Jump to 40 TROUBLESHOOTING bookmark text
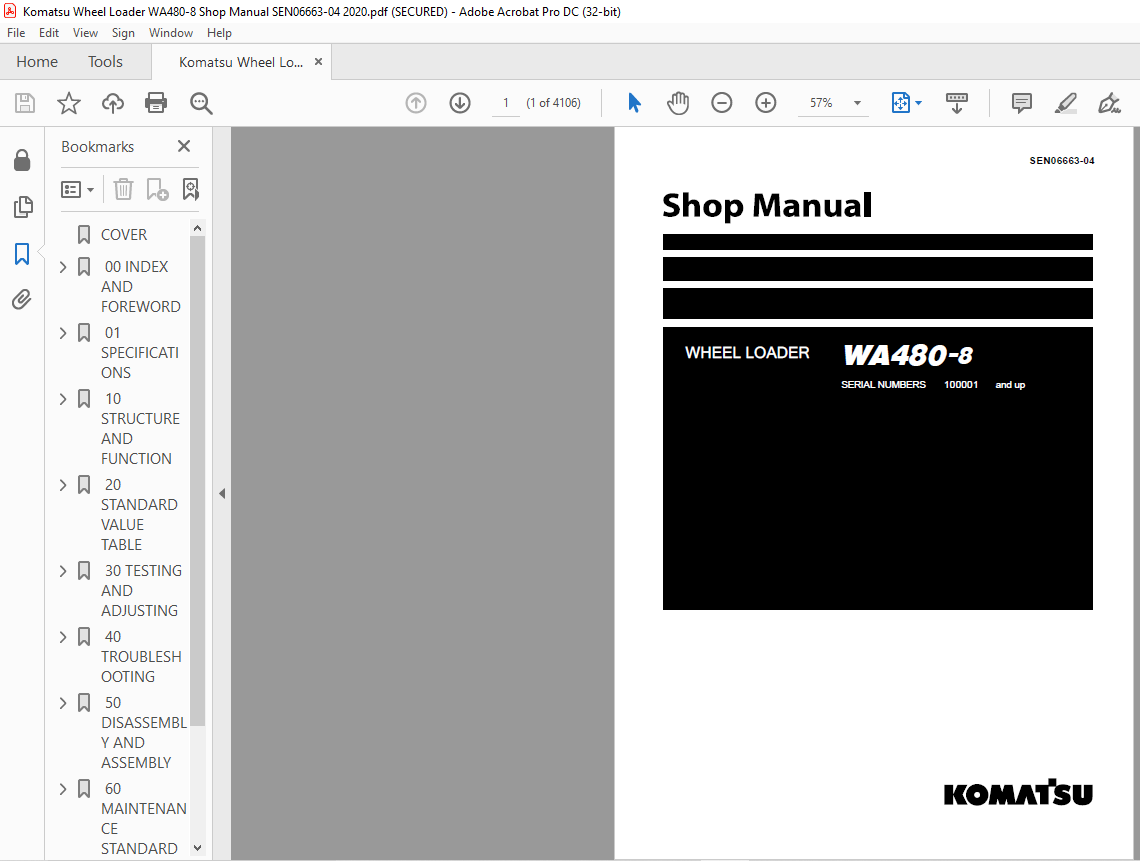 [141, 657]
